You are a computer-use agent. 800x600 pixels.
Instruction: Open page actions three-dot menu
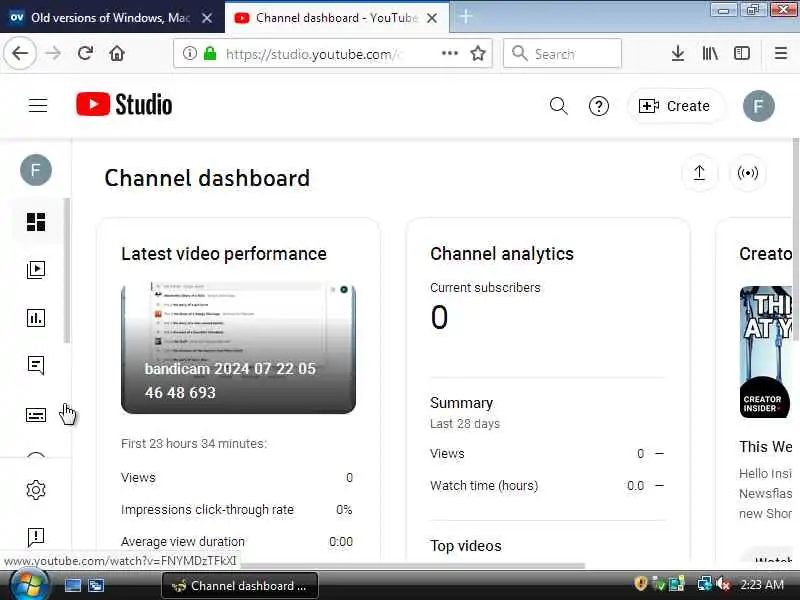449,53
